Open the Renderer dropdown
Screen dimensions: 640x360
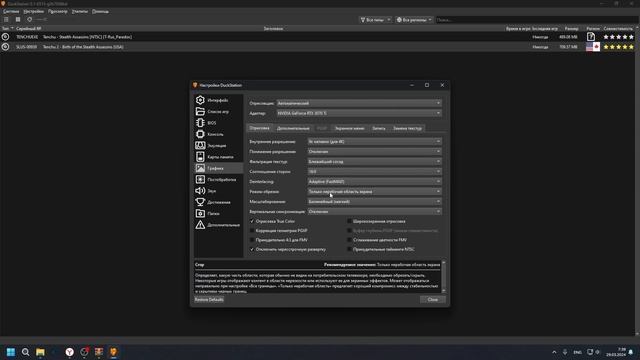[x=359, y=103]
